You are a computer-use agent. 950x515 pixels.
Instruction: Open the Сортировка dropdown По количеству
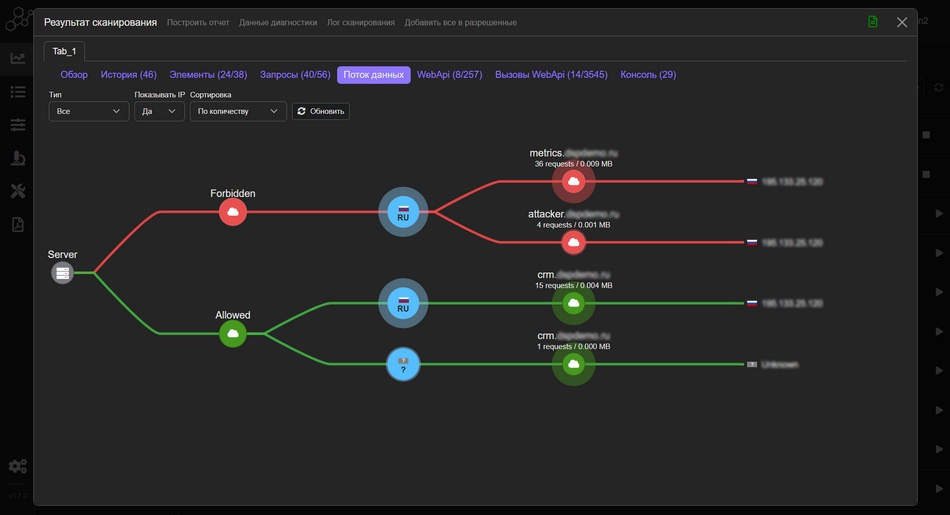[238, 111]
